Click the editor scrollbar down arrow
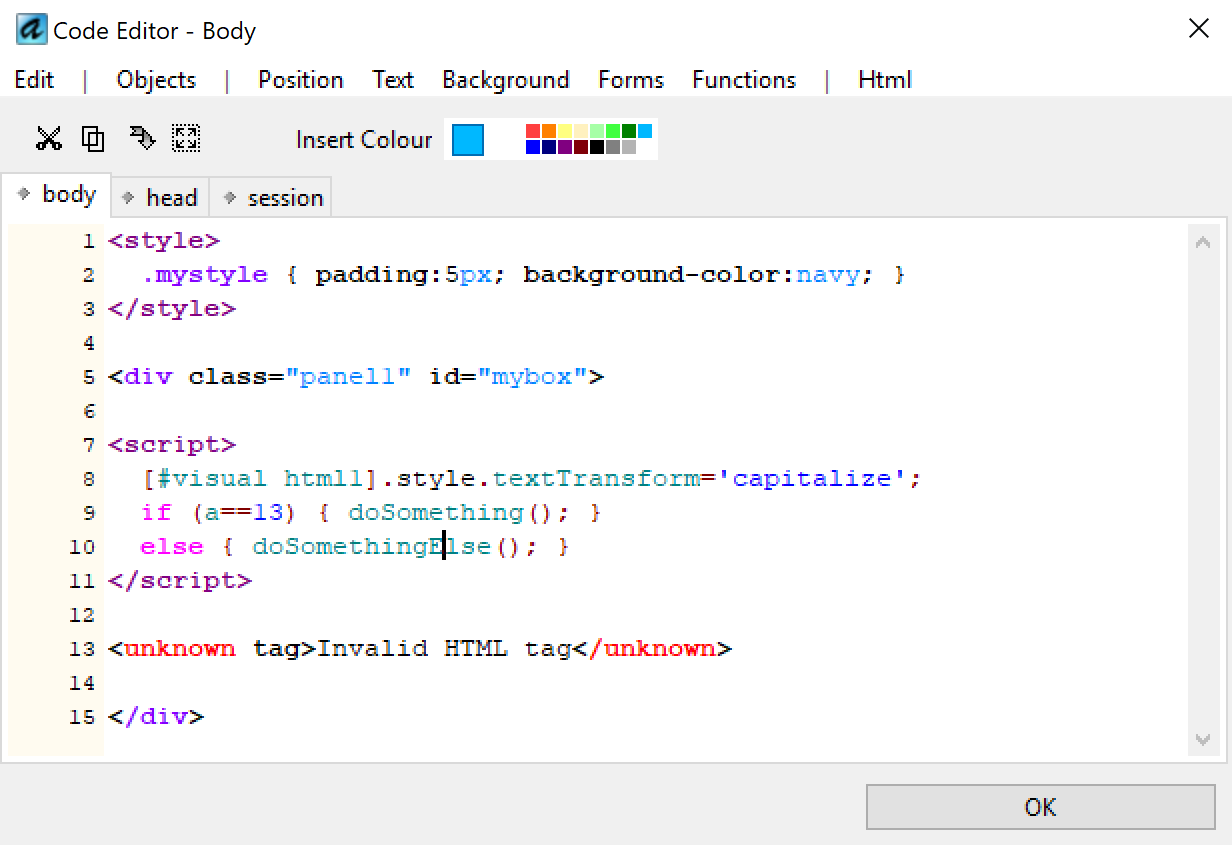The image size is (1232, 845). (1203, 740)
